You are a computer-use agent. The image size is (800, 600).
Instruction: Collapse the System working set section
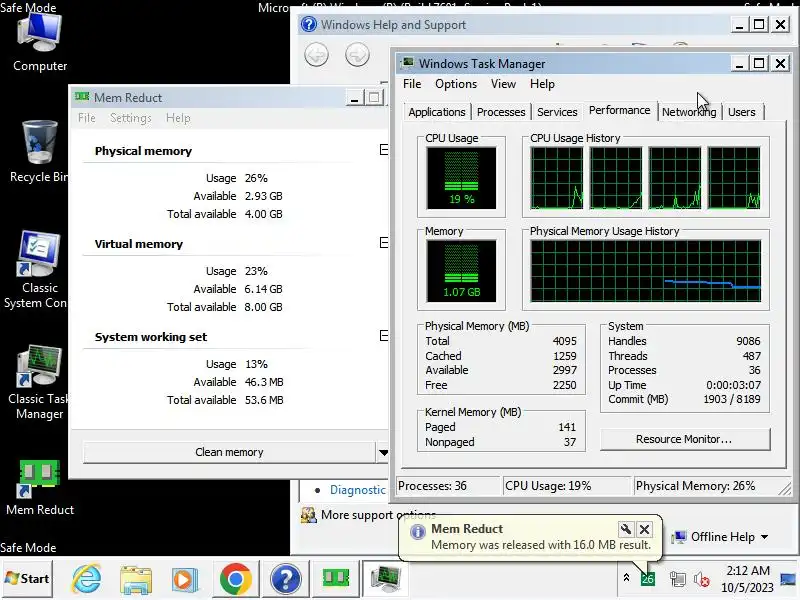click(x=384, y=335)
